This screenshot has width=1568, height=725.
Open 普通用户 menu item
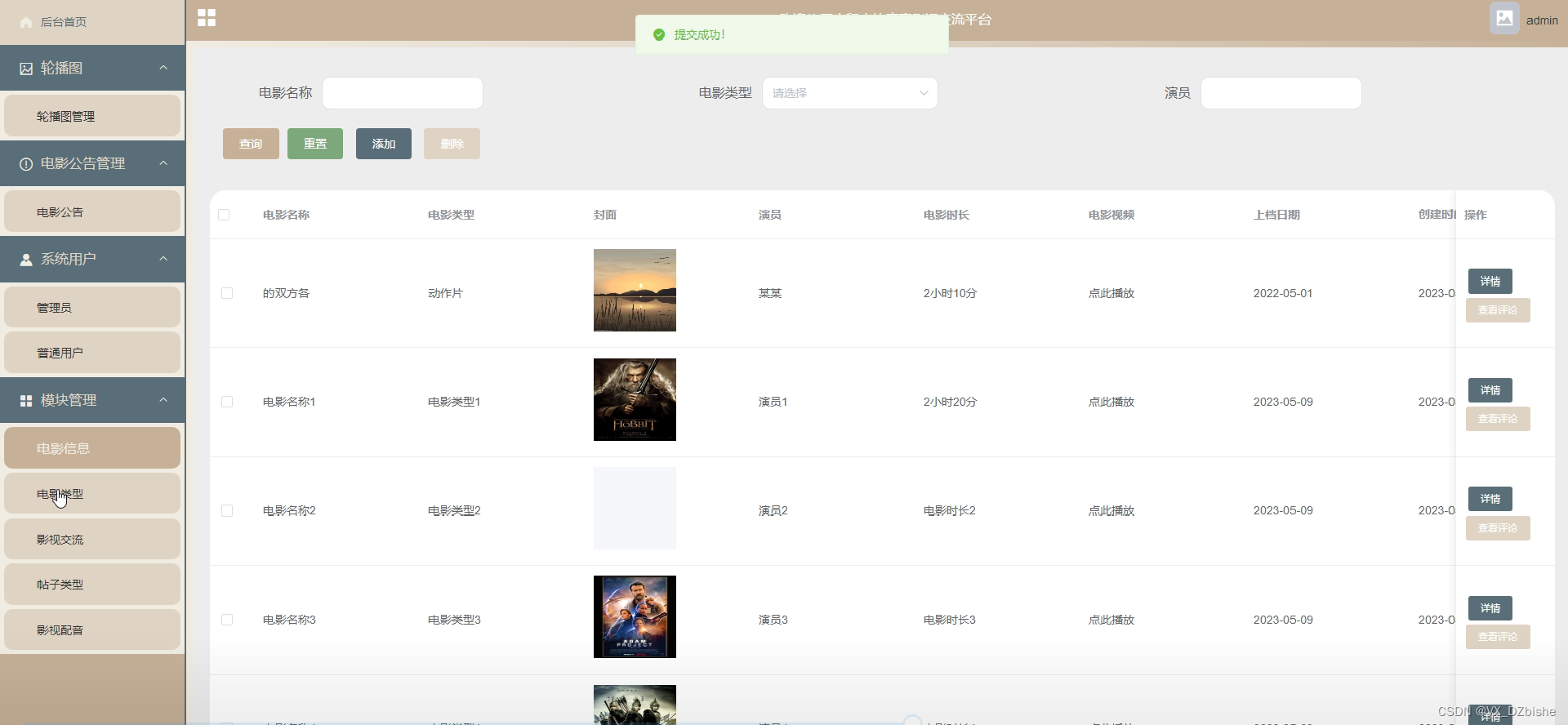92,353
